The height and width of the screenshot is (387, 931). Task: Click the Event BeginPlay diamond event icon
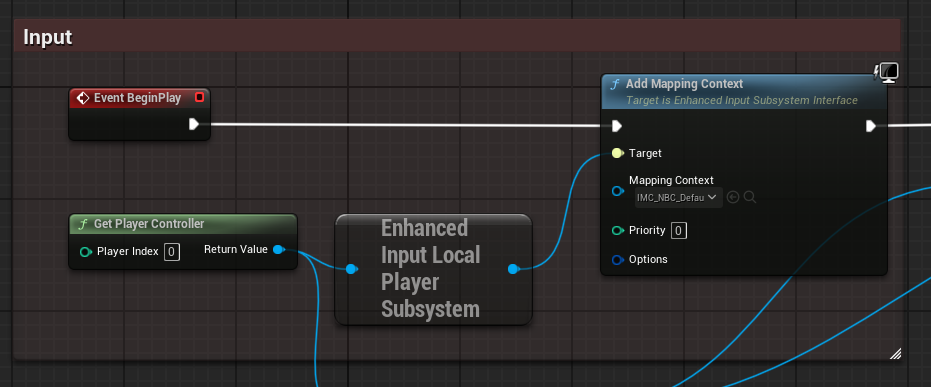click(83, 98)
